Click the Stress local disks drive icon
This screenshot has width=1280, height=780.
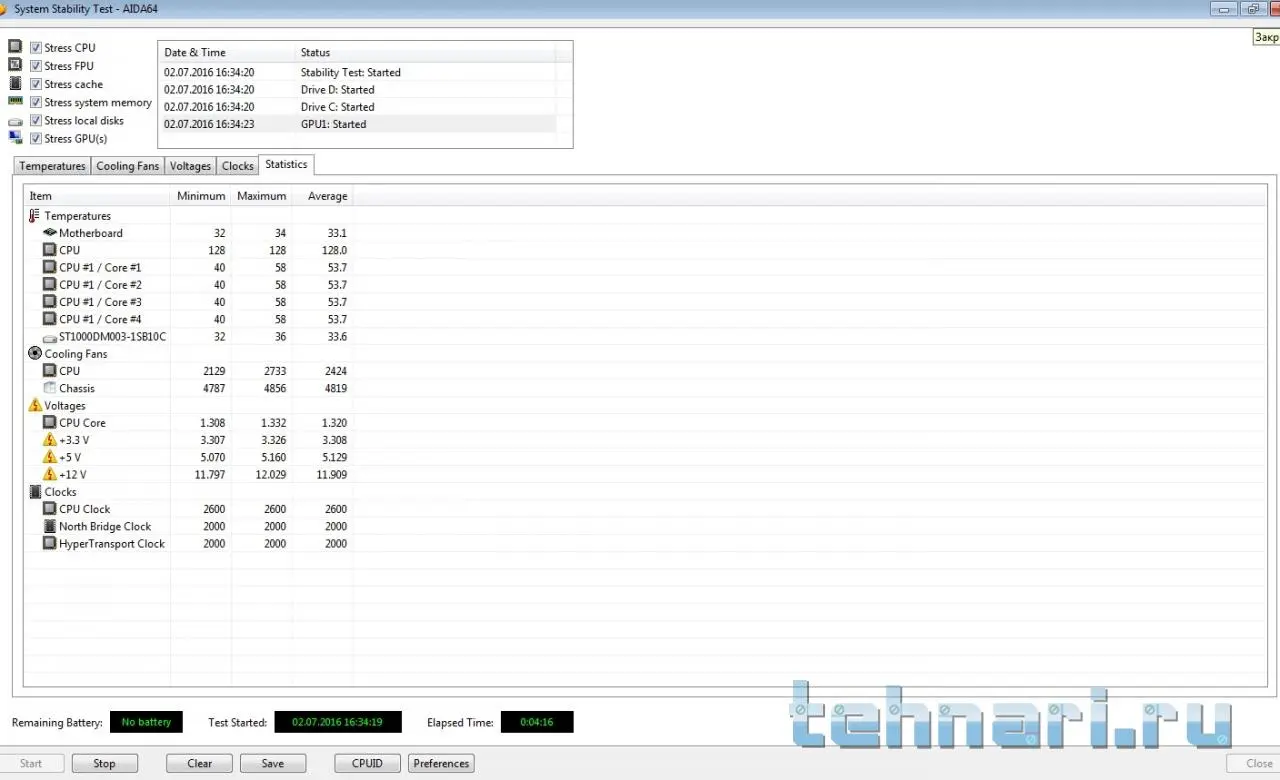click(15, 121)
